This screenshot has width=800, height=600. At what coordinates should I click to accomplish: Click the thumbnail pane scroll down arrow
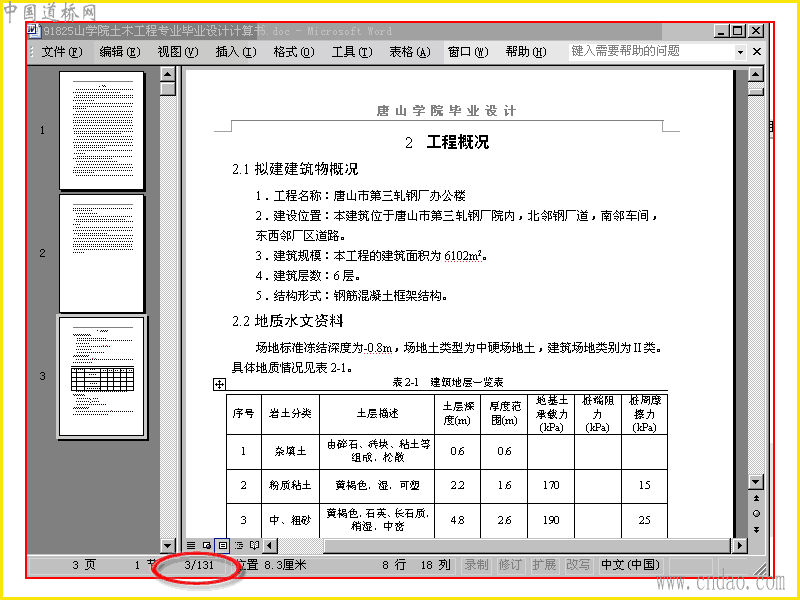(168, 545)
